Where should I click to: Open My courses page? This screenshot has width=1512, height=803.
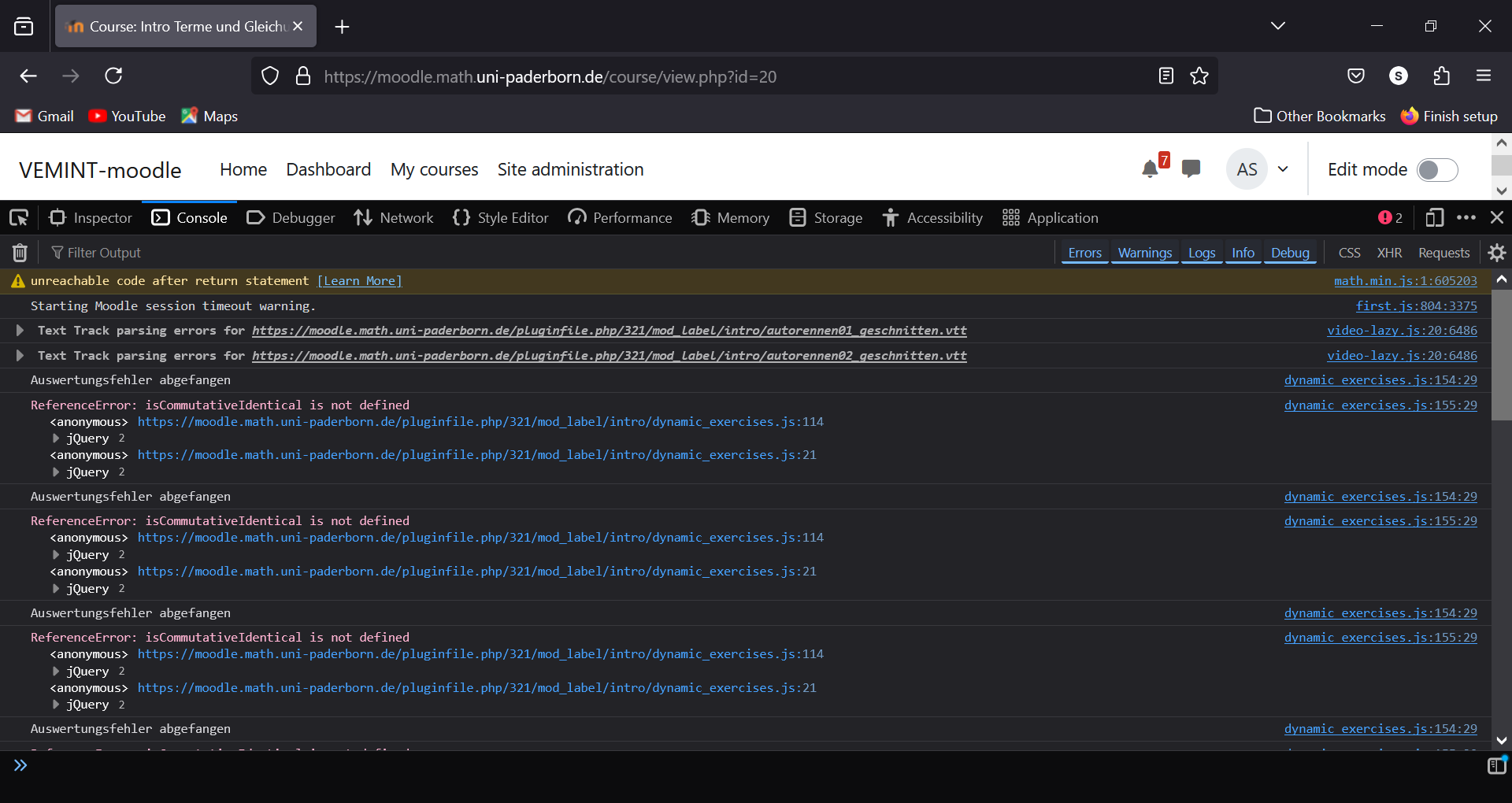point(434,169)
